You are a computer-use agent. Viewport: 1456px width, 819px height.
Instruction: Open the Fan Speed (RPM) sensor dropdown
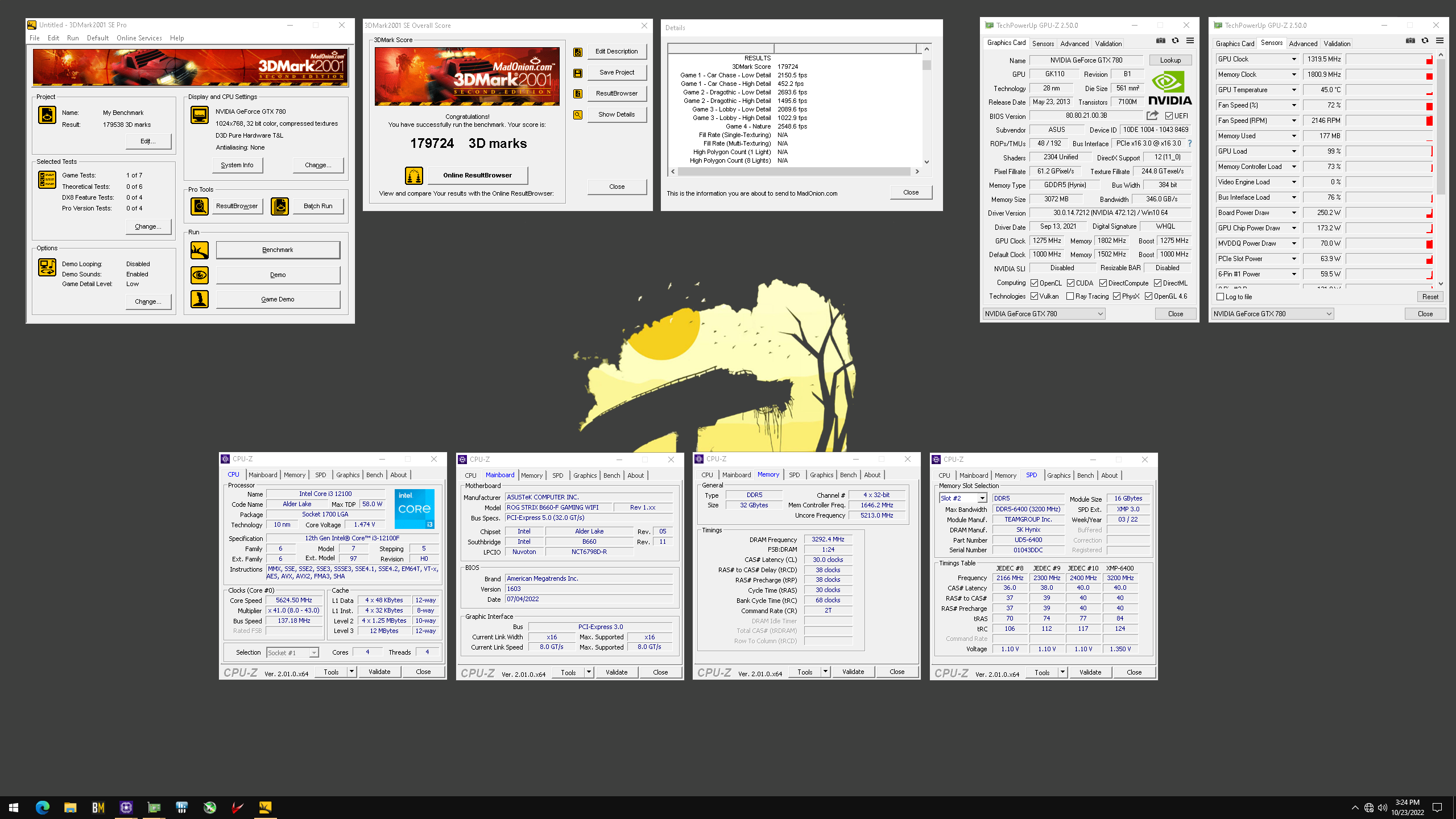1294,121
